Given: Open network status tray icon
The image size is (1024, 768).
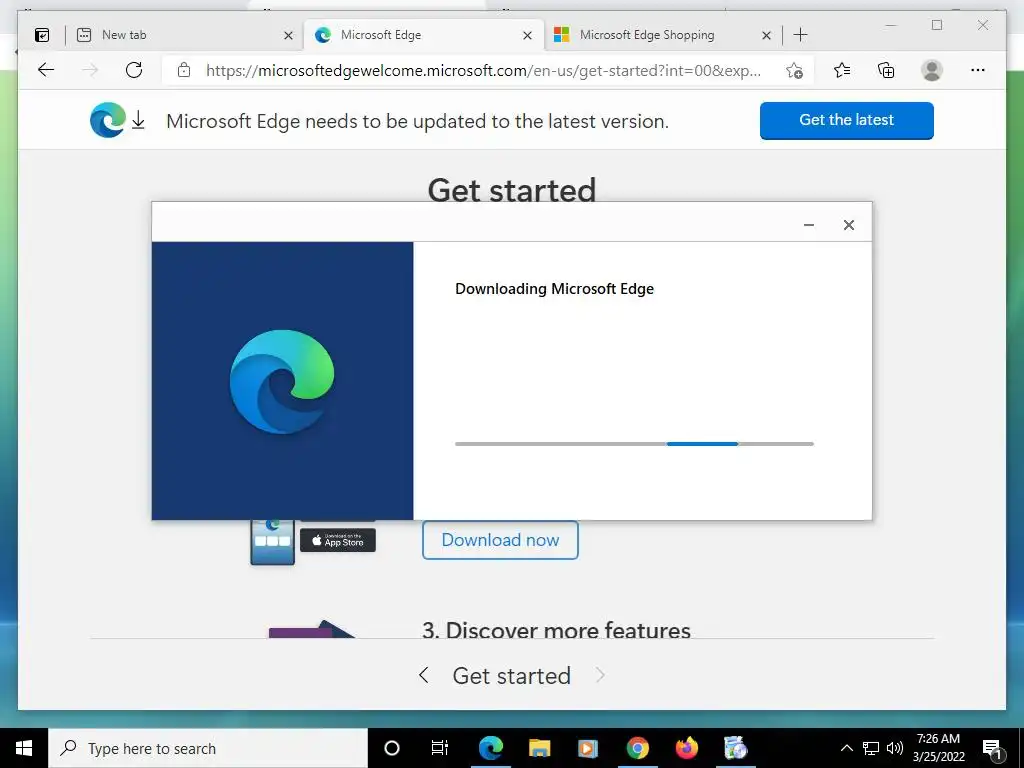Looking at the screenshot, I should (871, 748).
